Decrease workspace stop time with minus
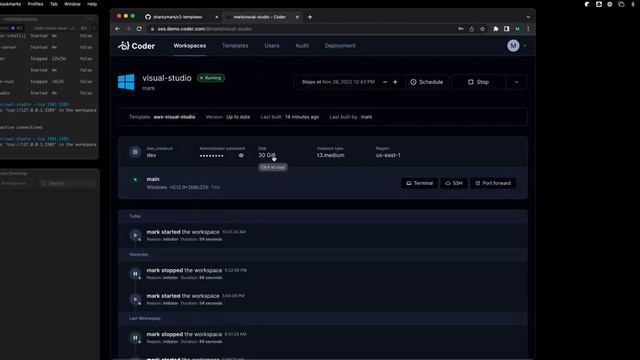This screenshot has height=360, width=640. pyautogui.click(x=385, y=82)
